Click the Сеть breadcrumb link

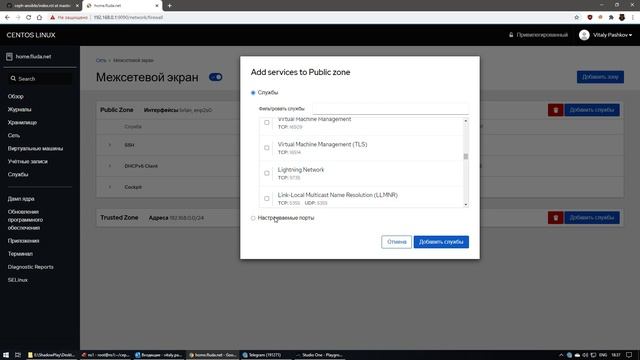(x=101, y=60)
